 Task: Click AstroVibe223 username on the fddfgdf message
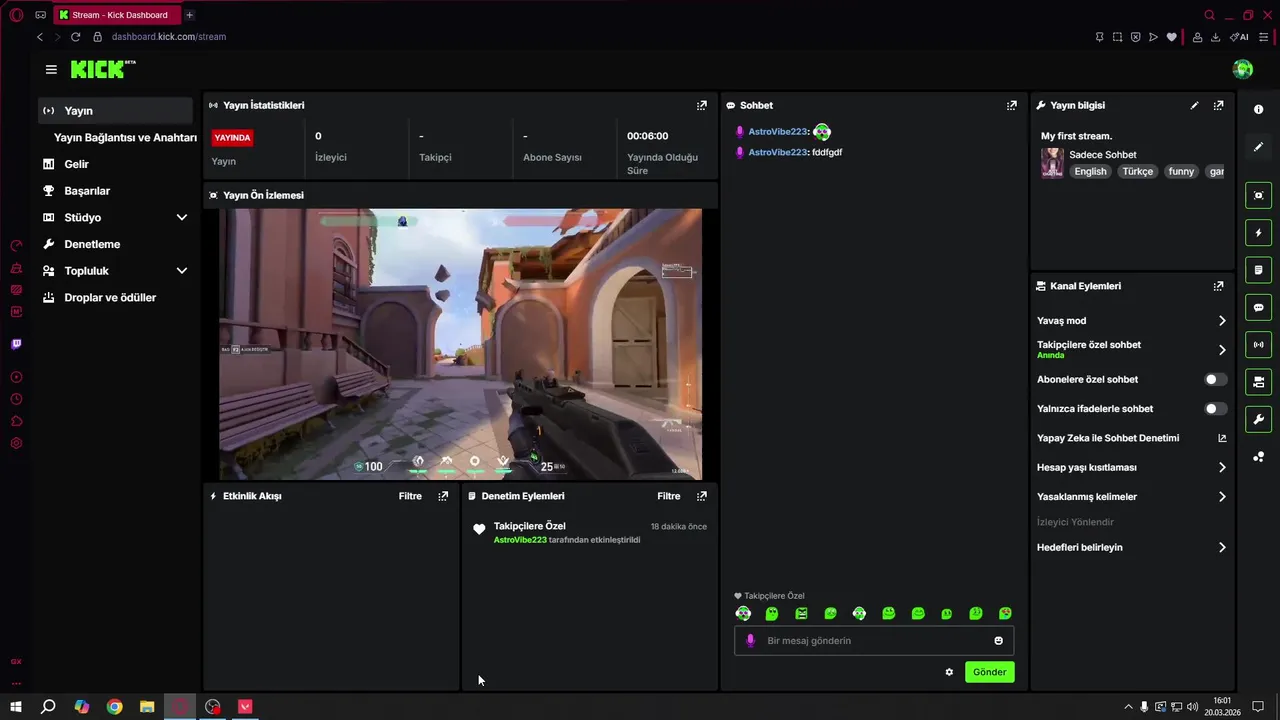coord(777,152)
